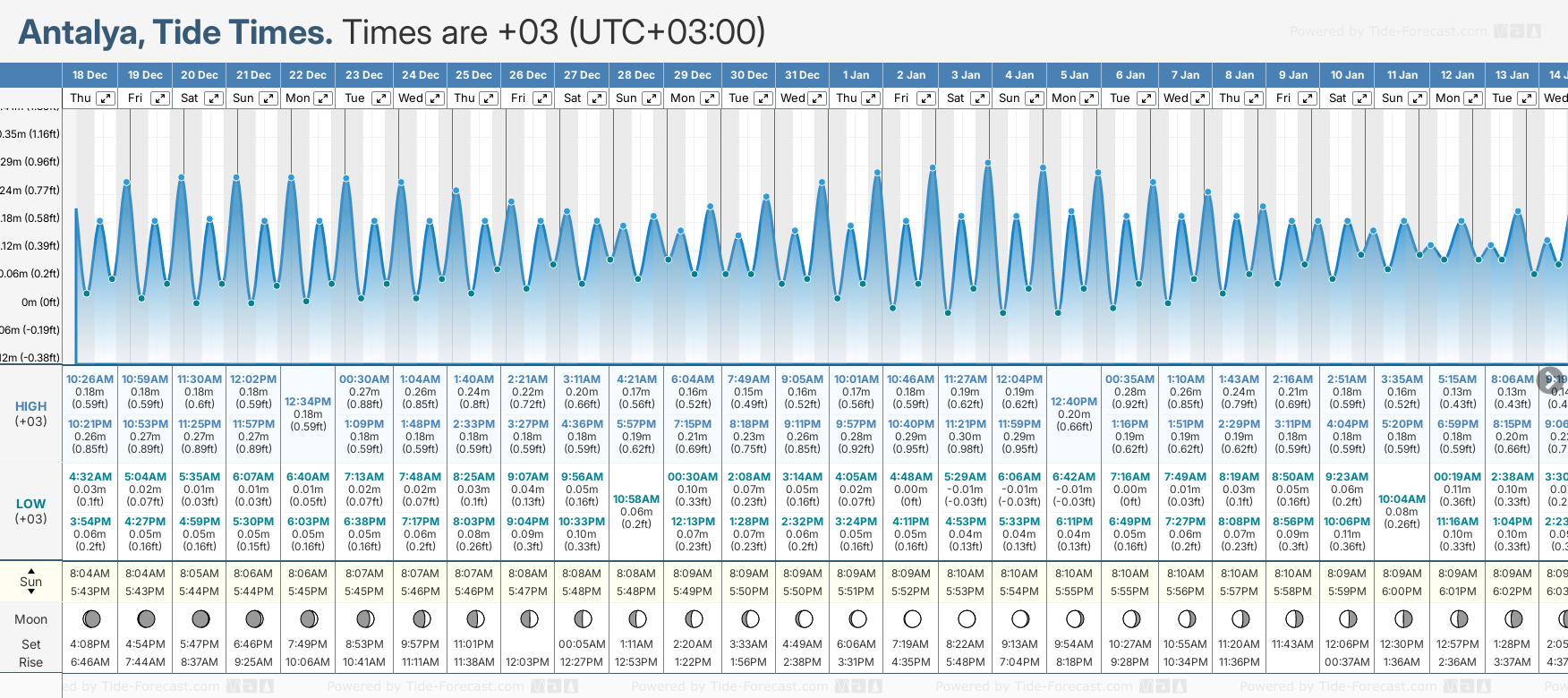The height and width of the screenshot is (698, 1568).
Task: Select the 5 Jan date header
Action: coord(1074,75)
